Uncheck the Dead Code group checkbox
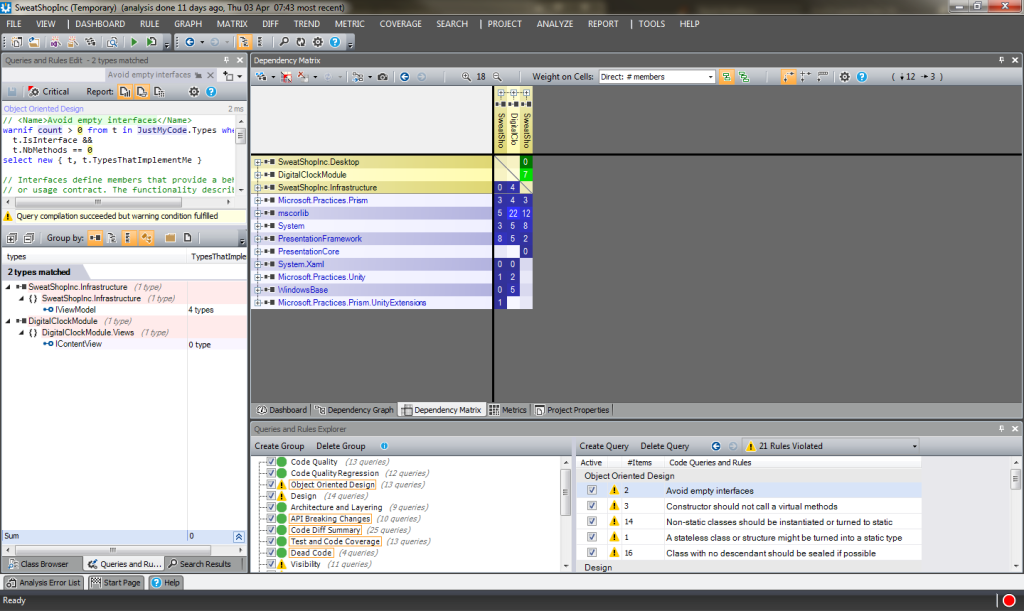Viewport: 1024px width, 611px height. pos(270,553)
